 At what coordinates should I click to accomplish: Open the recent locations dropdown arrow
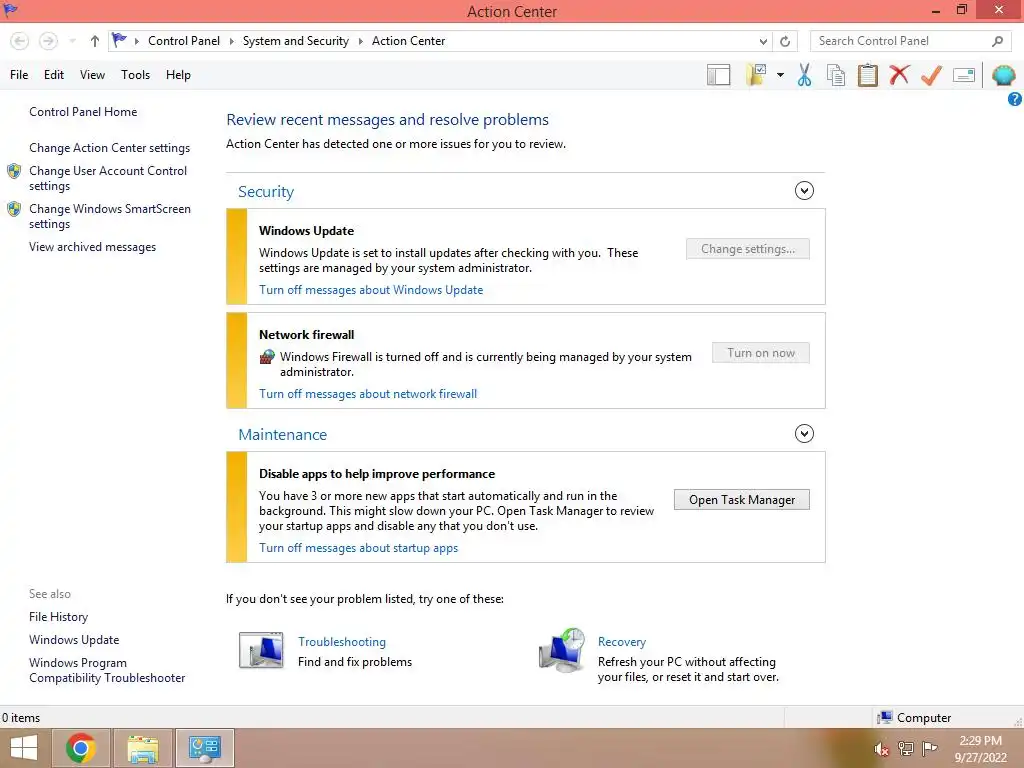[x=72, y=41]
